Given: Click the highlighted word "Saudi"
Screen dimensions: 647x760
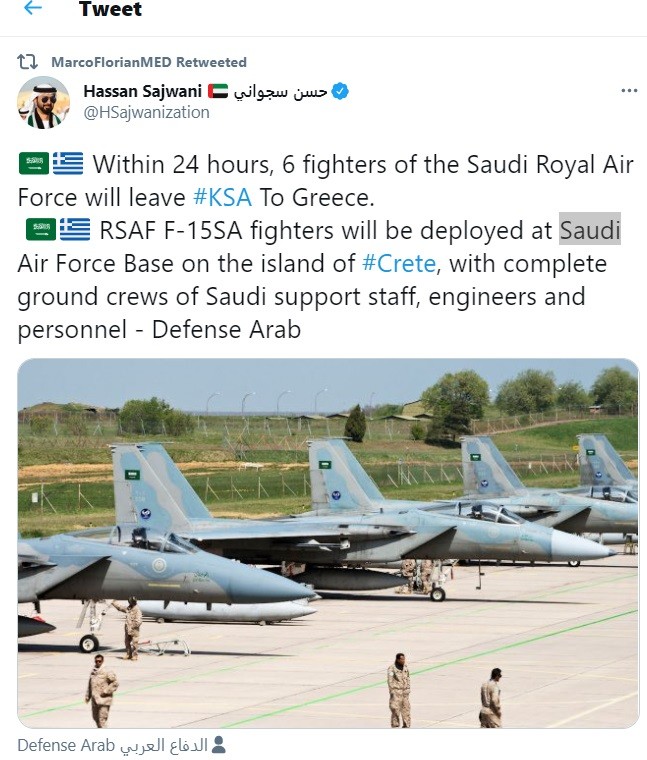Looking at the screenshot, I should pos(589,230).
